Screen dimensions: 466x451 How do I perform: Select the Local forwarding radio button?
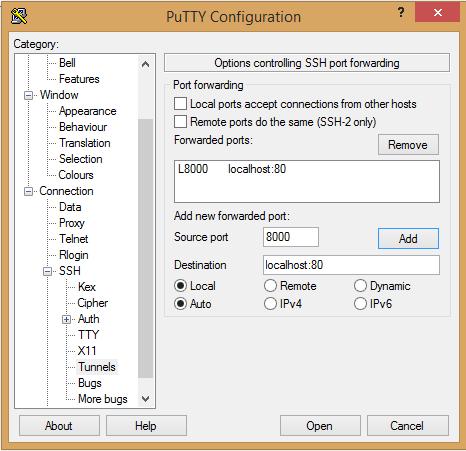point(180,286)
